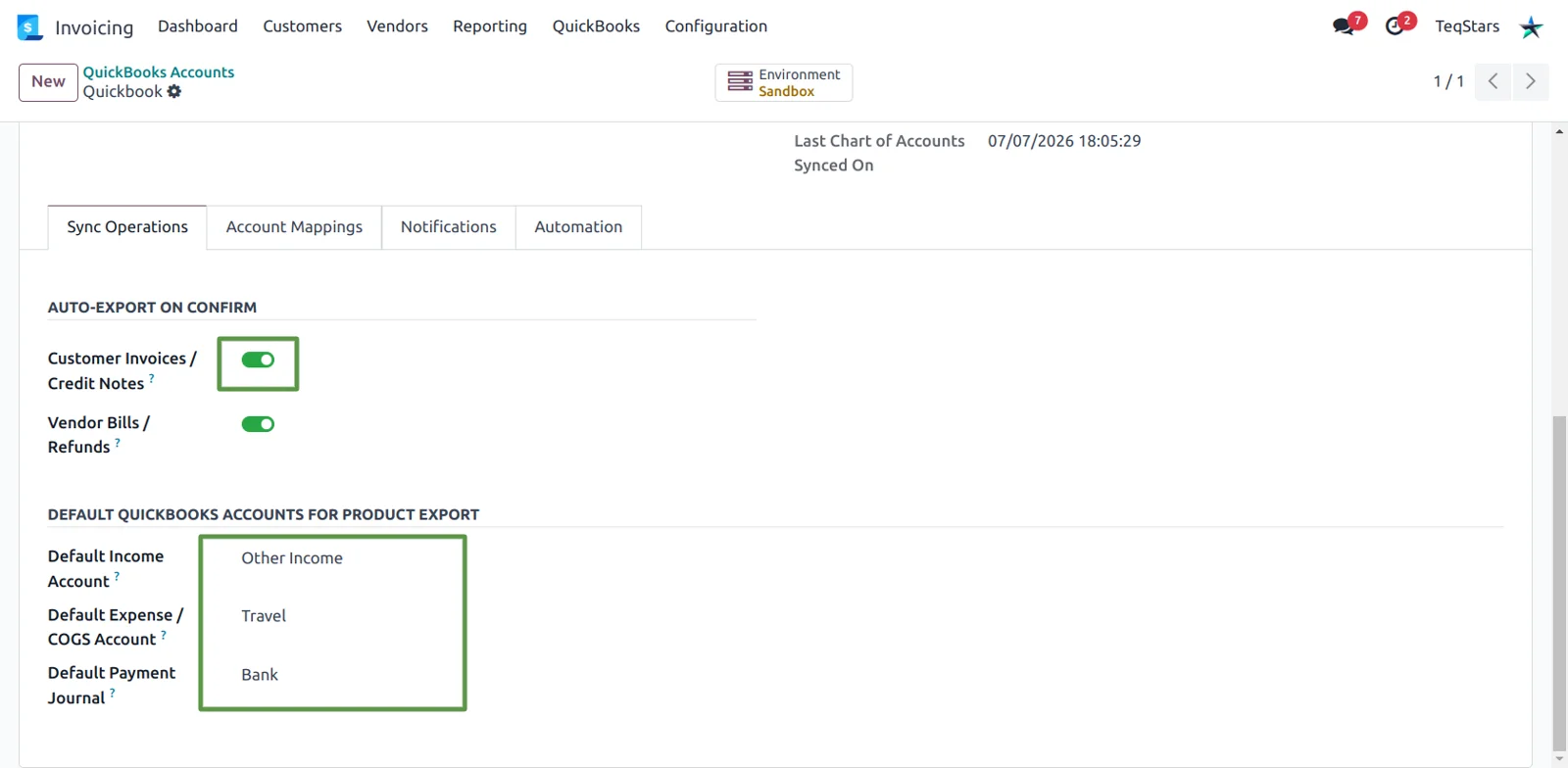Show help tooltip for Default Payment Journal
The image size is (1568, 768).
[112, 693]
